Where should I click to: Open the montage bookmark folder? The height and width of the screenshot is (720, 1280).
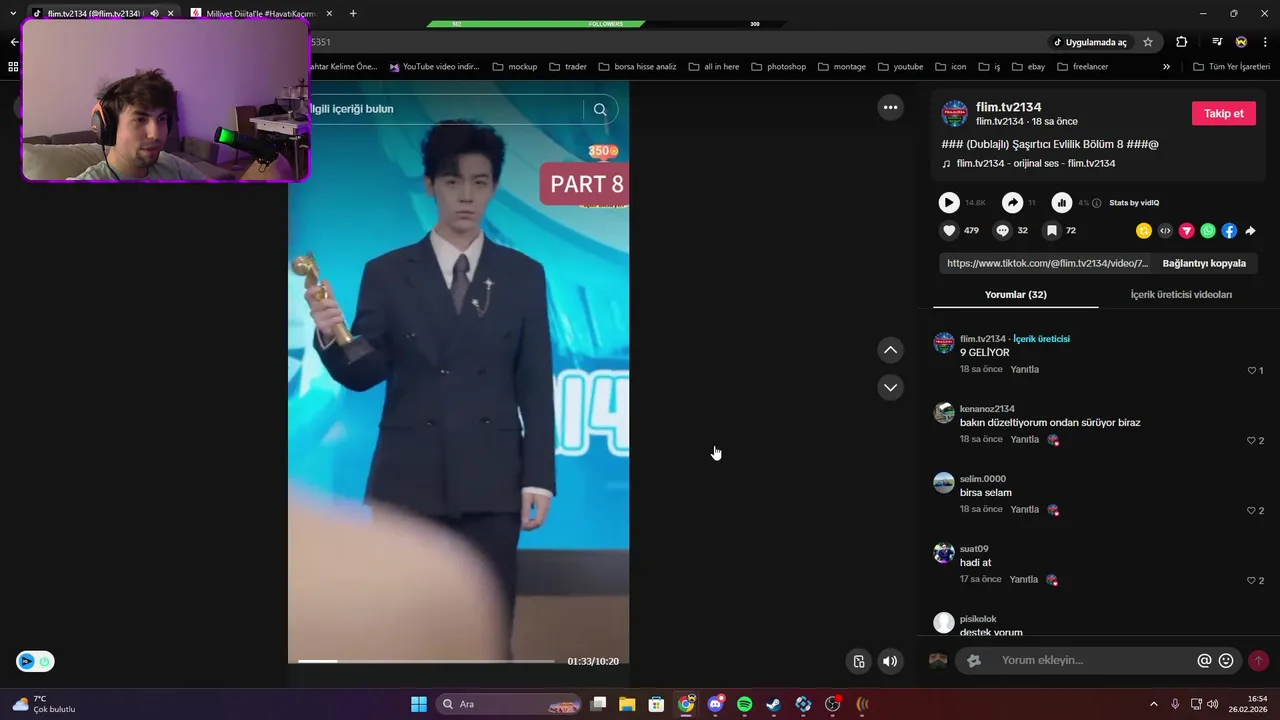pyautogui.click(x=842, y=67)
